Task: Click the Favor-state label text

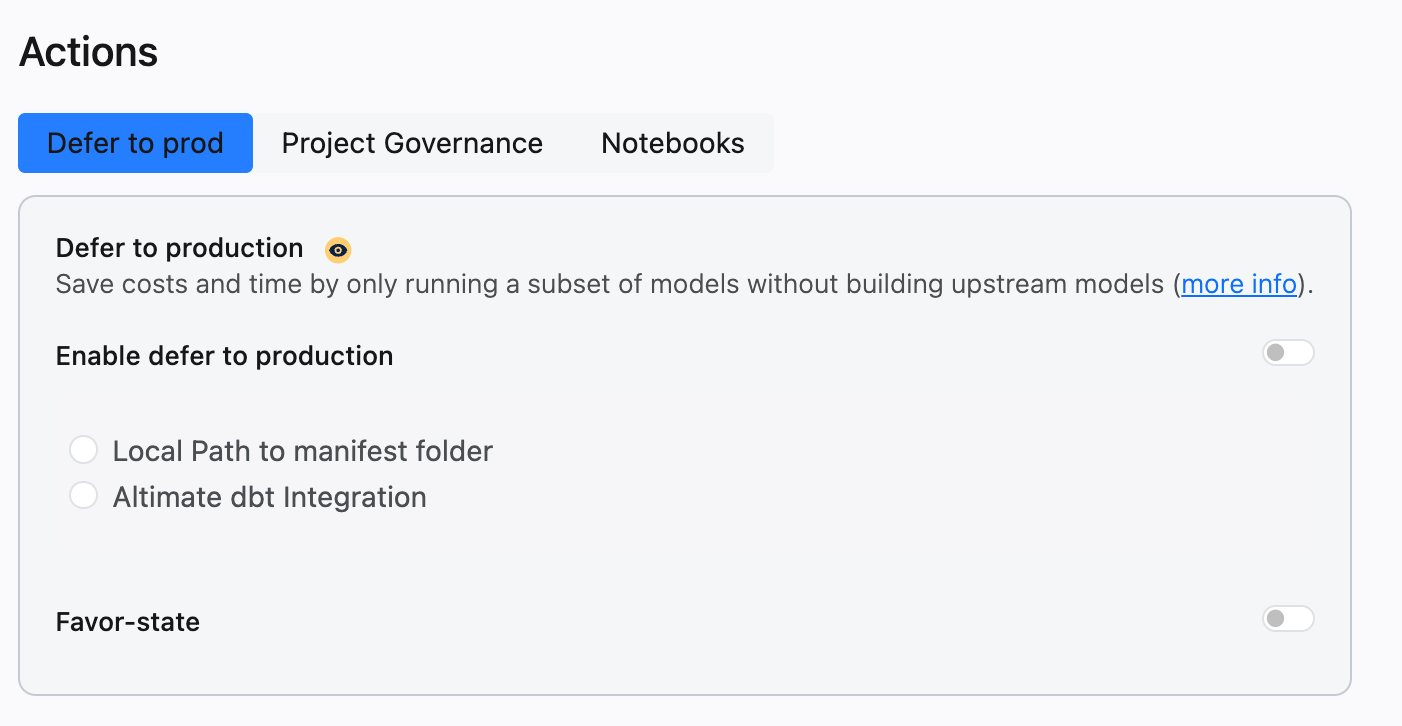Action: coord(128,622)
